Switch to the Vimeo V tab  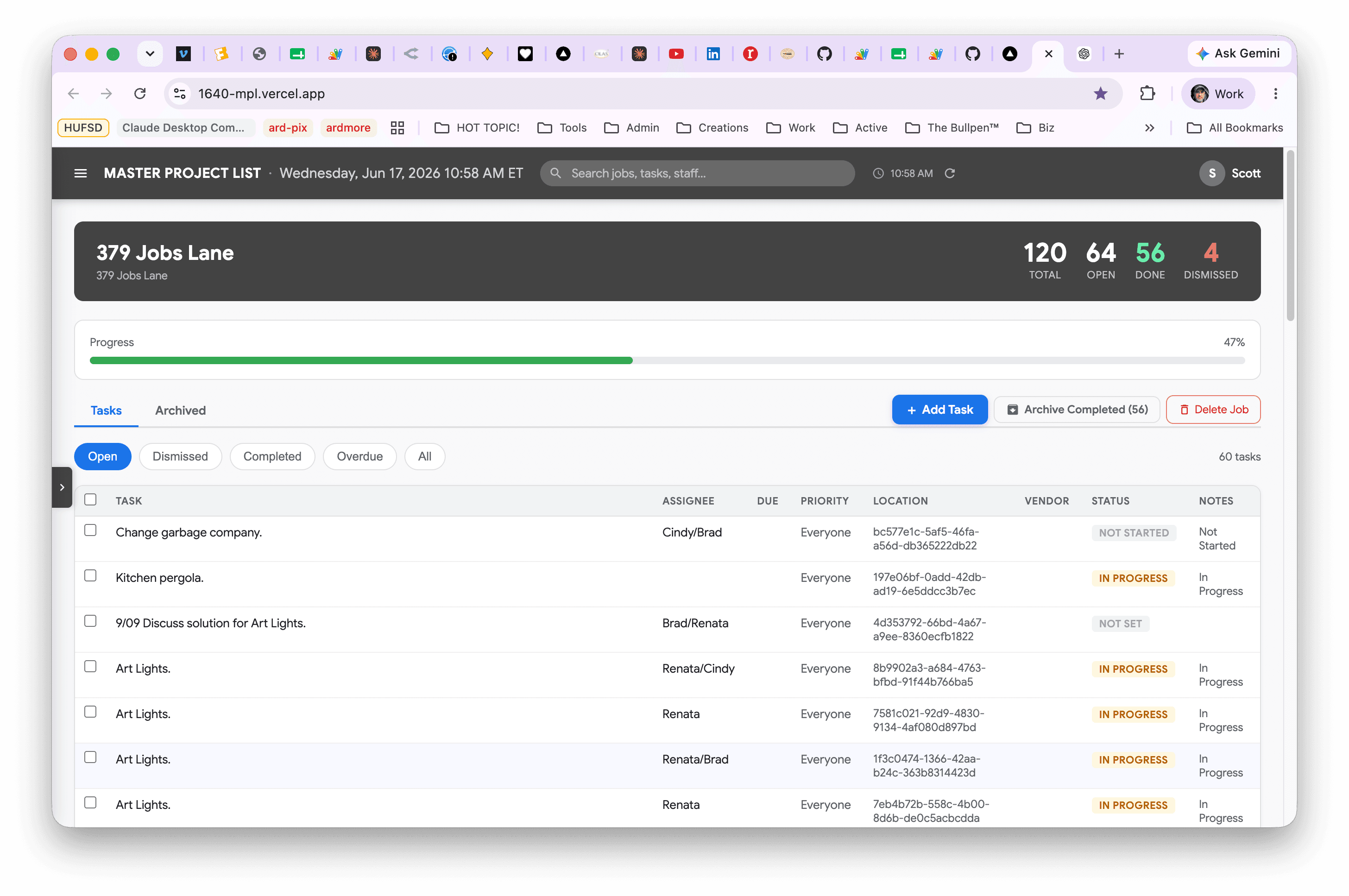point(183,54)
